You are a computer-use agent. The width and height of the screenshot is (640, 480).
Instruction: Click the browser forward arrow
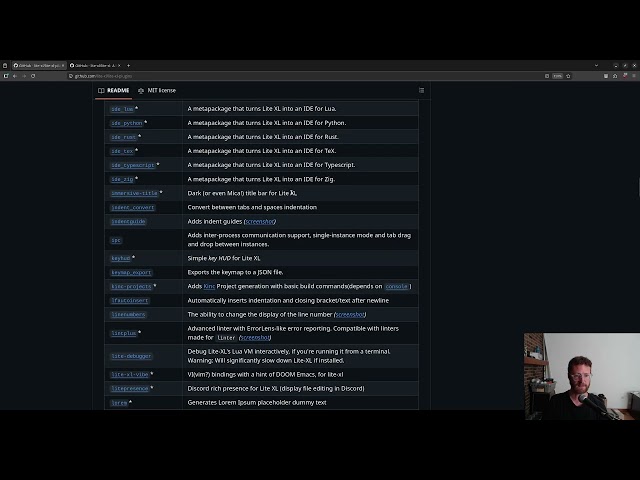coord(24,76)
